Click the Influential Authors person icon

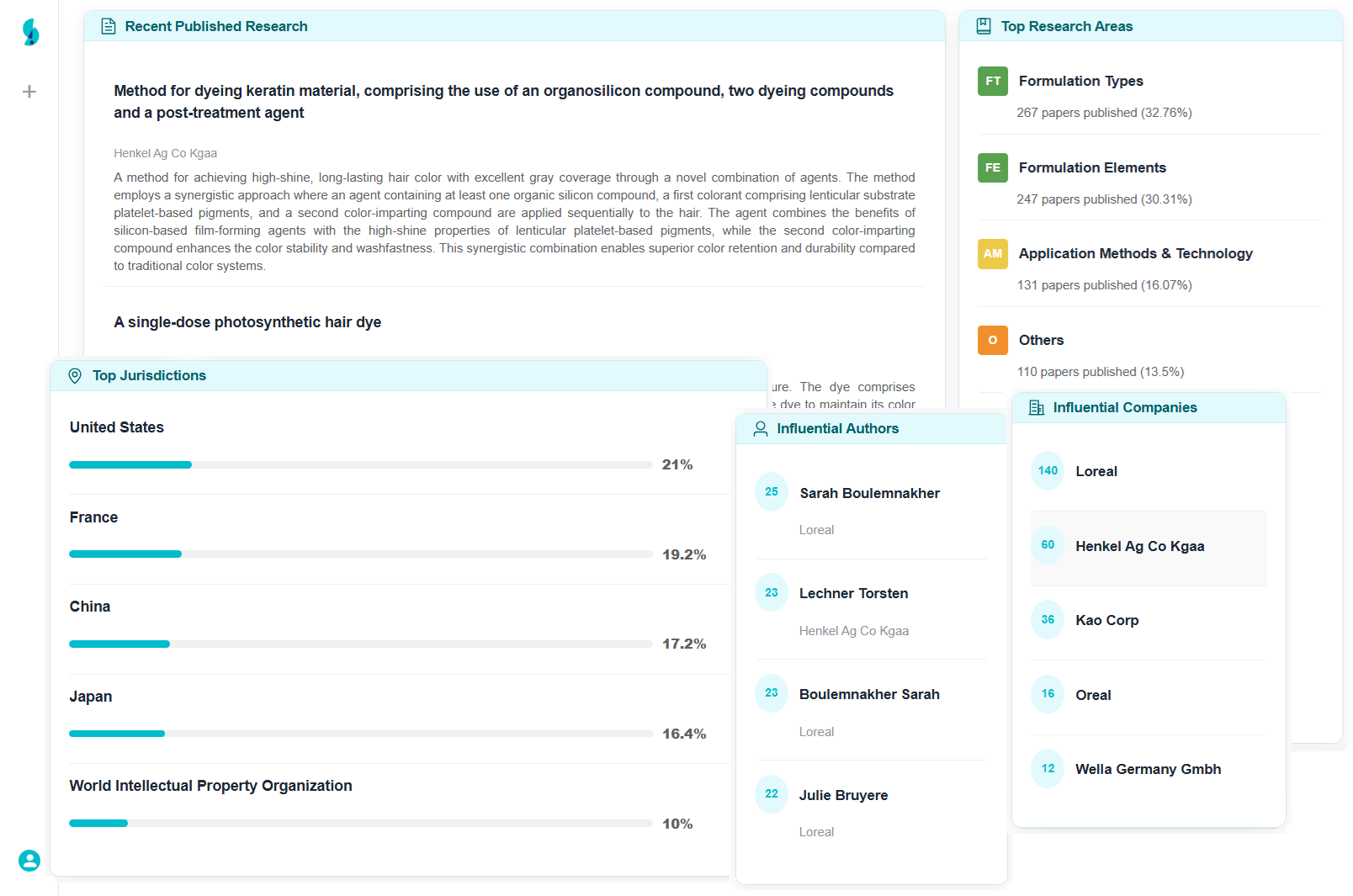tap(761, 429)
